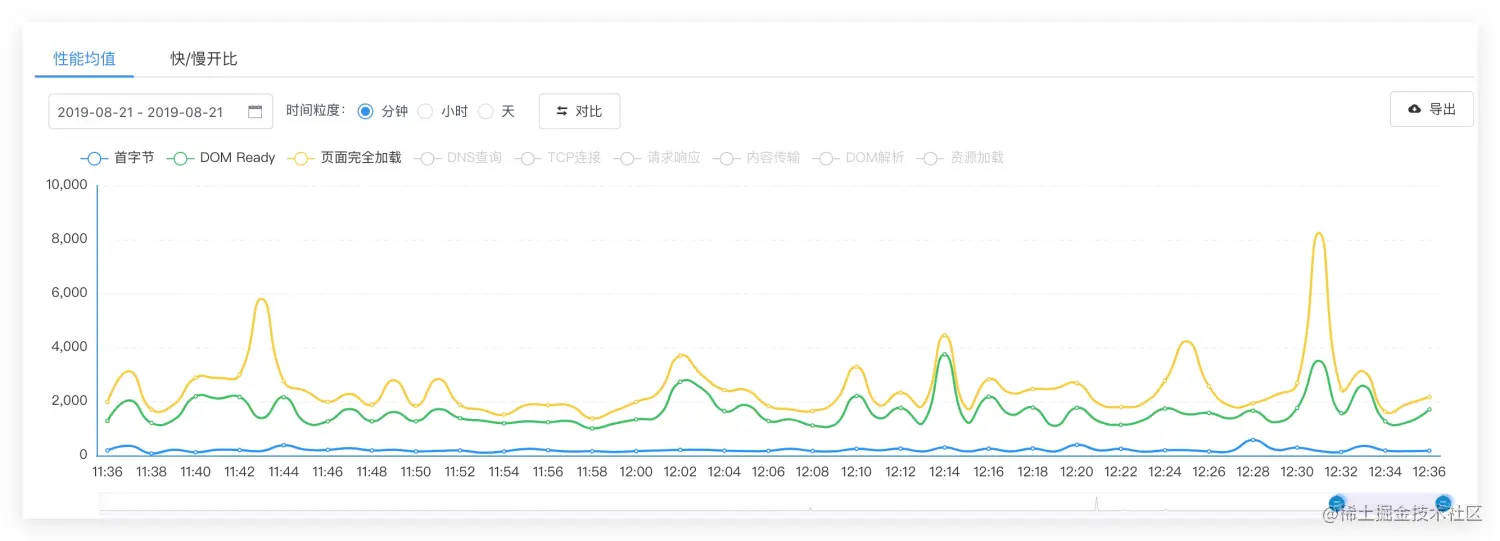Enable the 资源加载 legend series
Viewport: 1500px width, 541px height.
[x=960, y=158]
